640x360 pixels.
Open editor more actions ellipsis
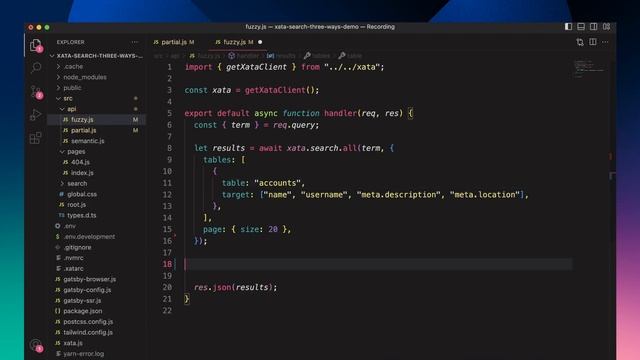605,42
